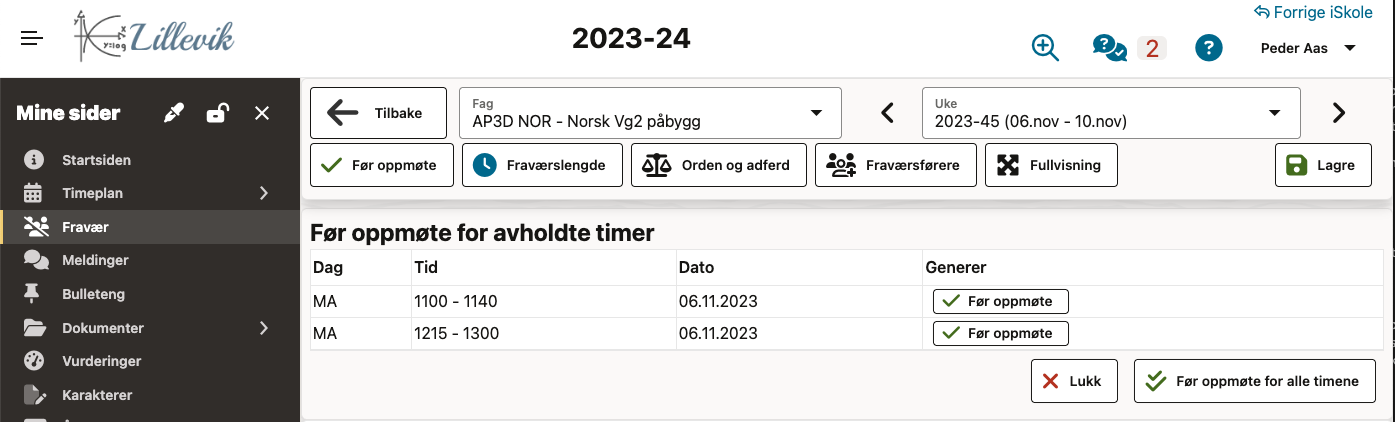
Task: Click Før oppmøte for alle timene
Action: [x=1255, y=381]
